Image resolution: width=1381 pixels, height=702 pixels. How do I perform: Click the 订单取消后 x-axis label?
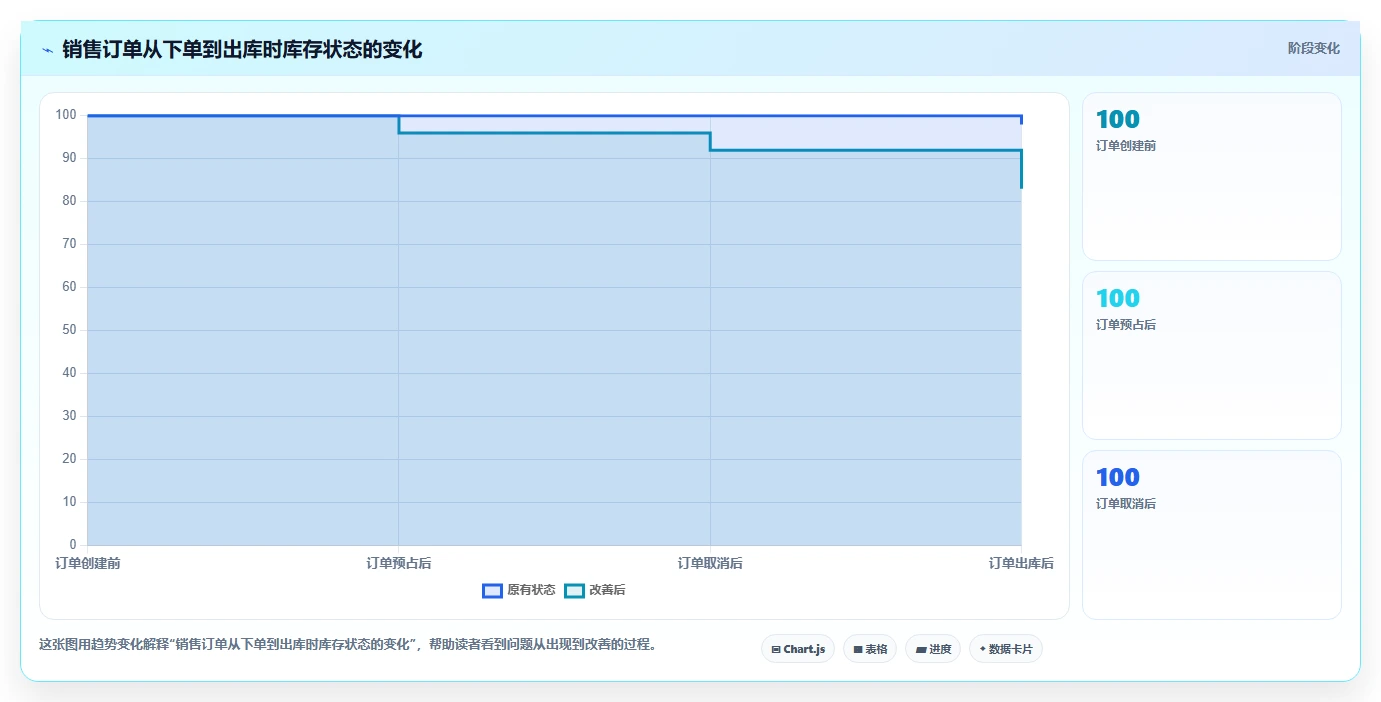[710, 563]
